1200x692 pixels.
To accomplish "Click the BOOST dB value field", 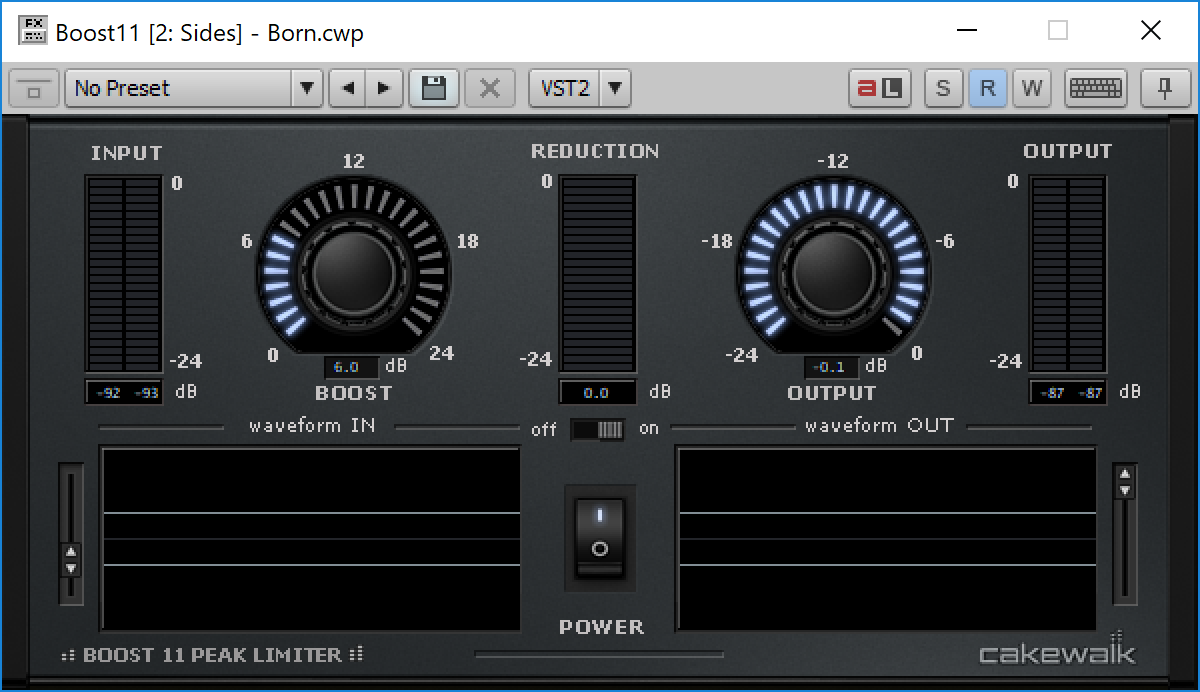I will [x=351, y=367].
